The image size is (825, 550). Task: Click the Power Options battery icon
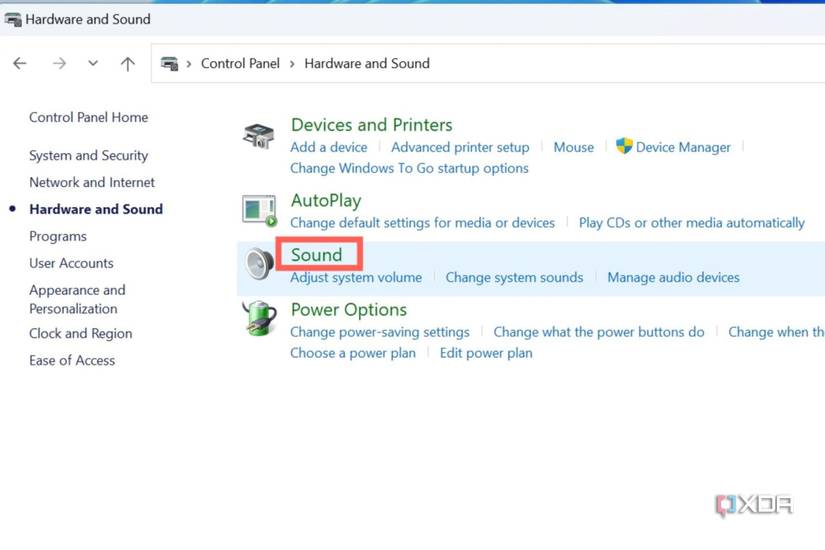click(x=259, y=318)
